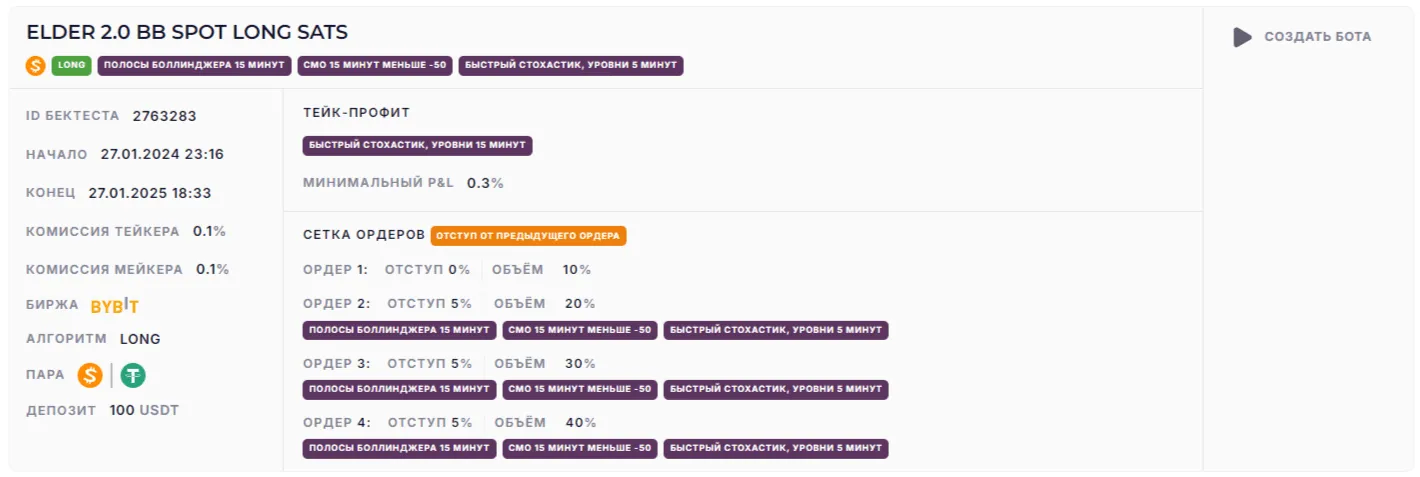Click the Bybit exchange logo
Screen dimensions: 1420x477
(115, 306)
